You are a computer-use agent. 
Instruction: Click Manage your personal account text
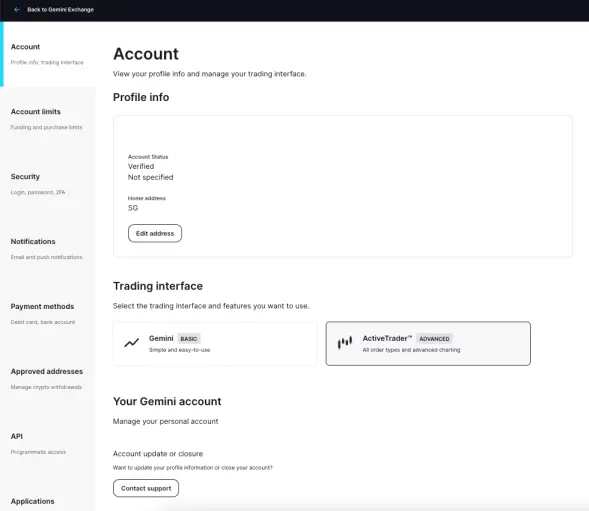165,421
